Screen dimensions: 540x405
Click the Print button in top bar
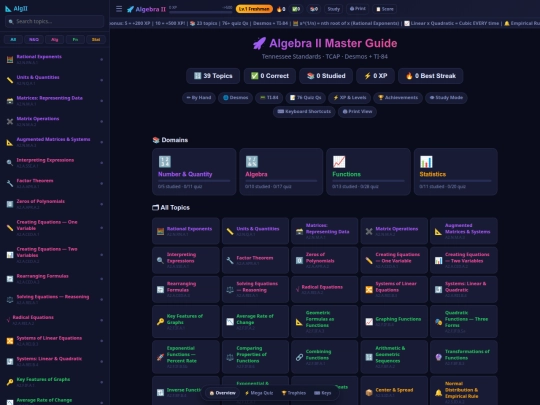357,9
